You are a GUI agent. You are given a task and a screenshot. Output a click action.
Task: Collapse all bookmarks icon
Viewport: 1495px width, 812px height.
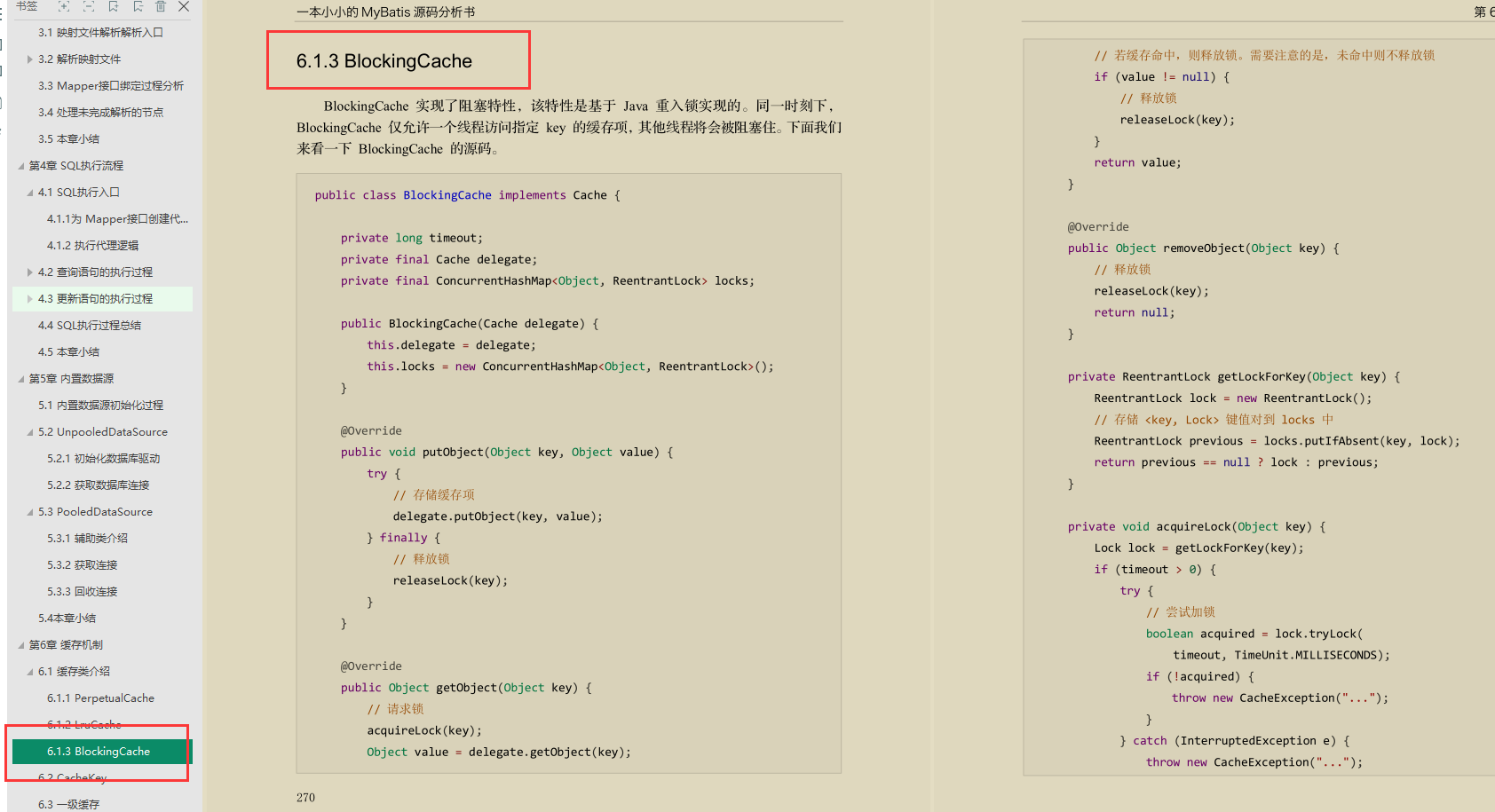click(89, 6)
